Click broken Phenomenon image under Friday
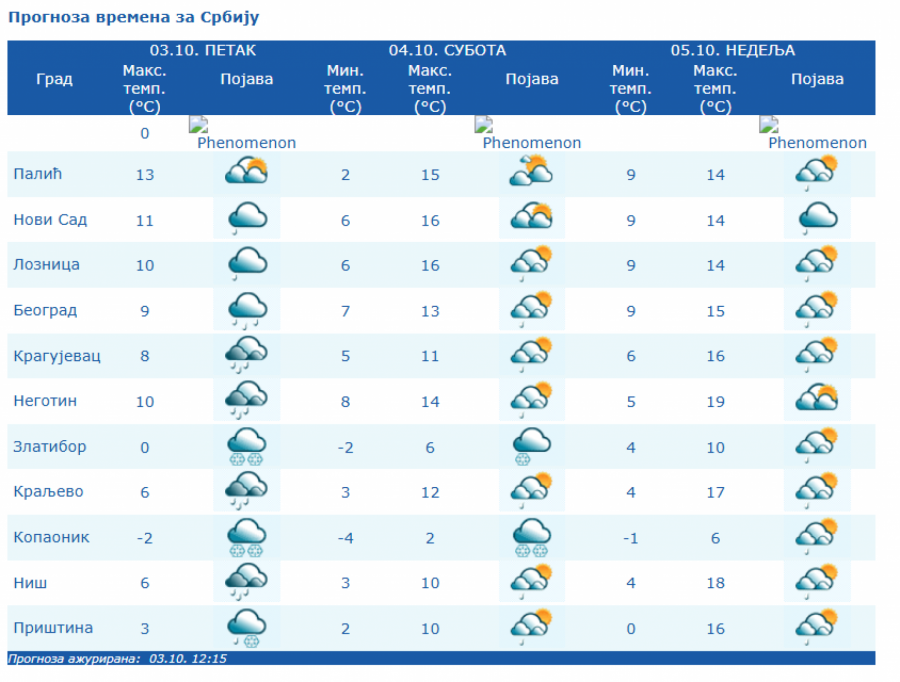 click(244, 133)
